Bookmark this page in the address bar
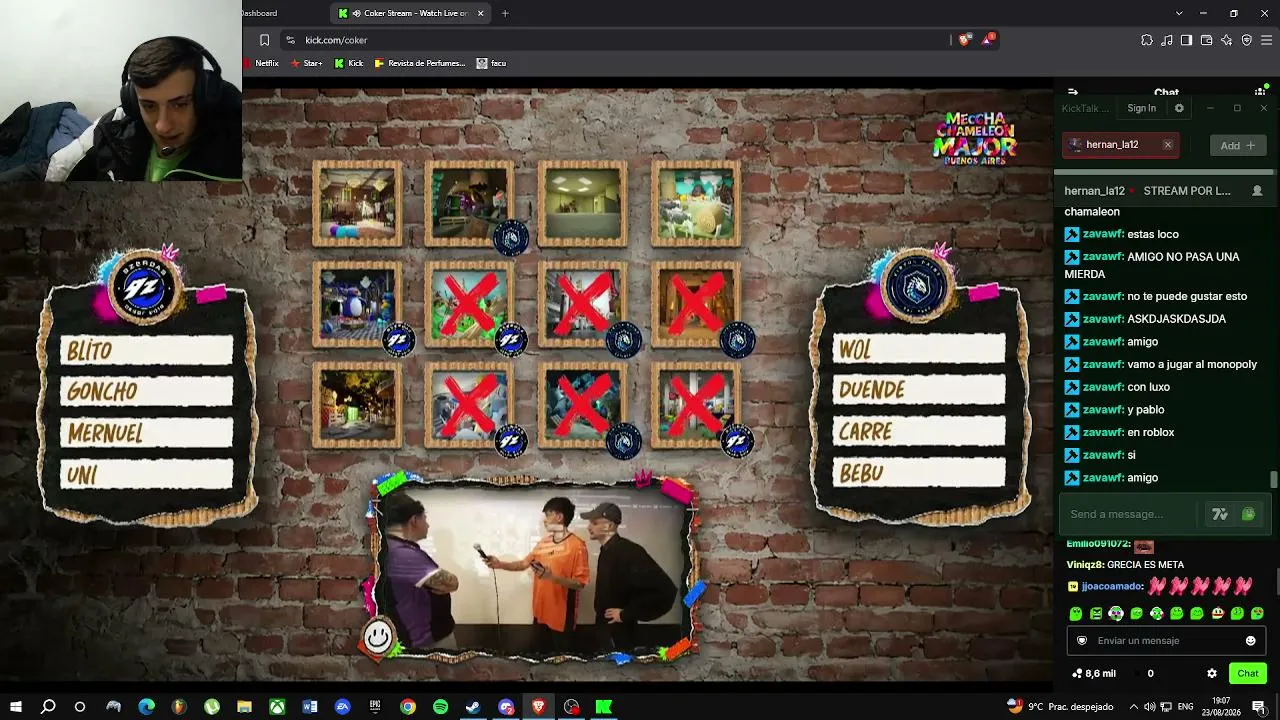The height and width of the screenshot is (720, 1280). (264, 40)
